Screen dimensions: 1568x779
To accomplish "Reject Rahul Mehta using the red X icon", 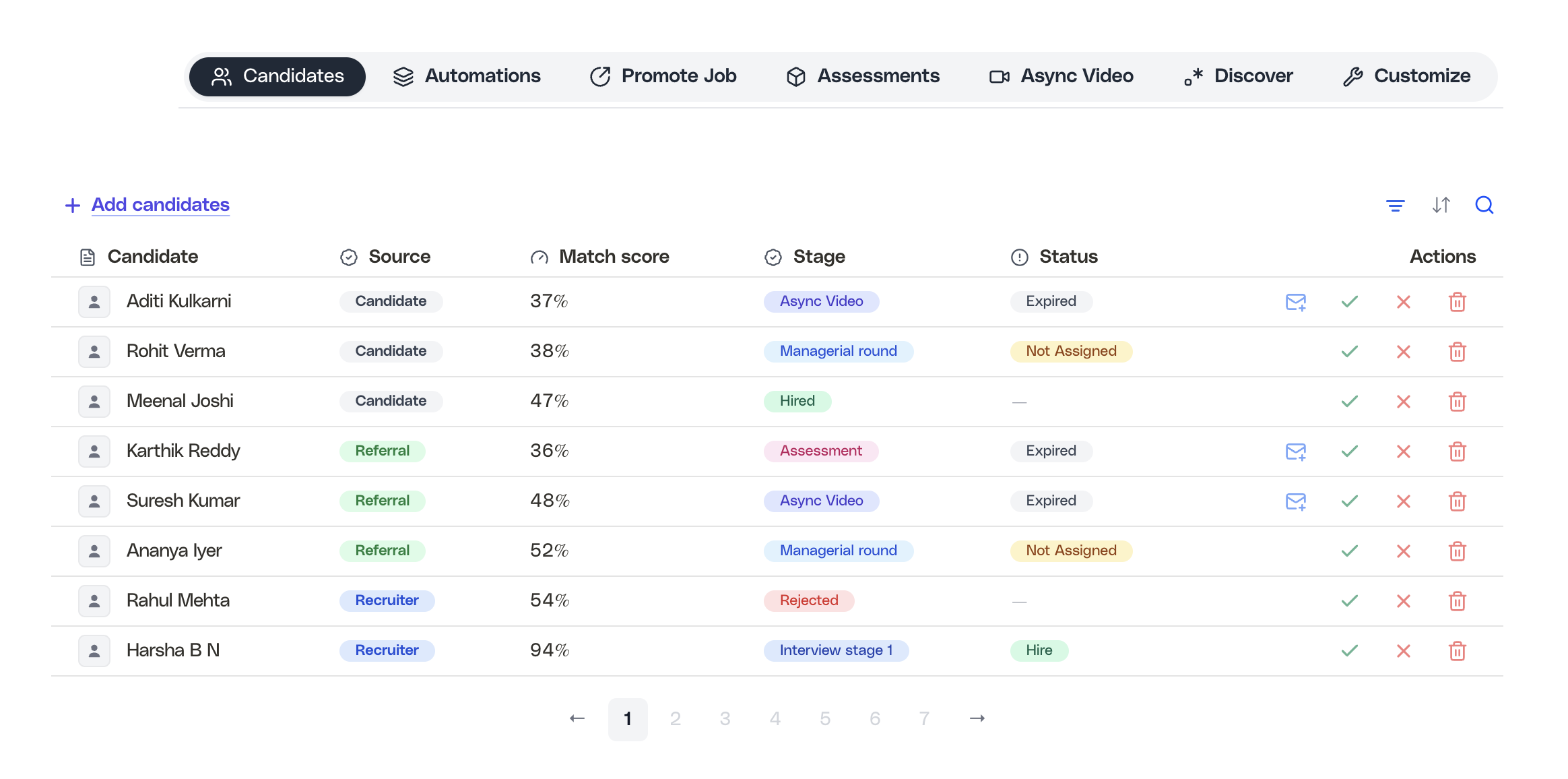I will pos(1403,600).
